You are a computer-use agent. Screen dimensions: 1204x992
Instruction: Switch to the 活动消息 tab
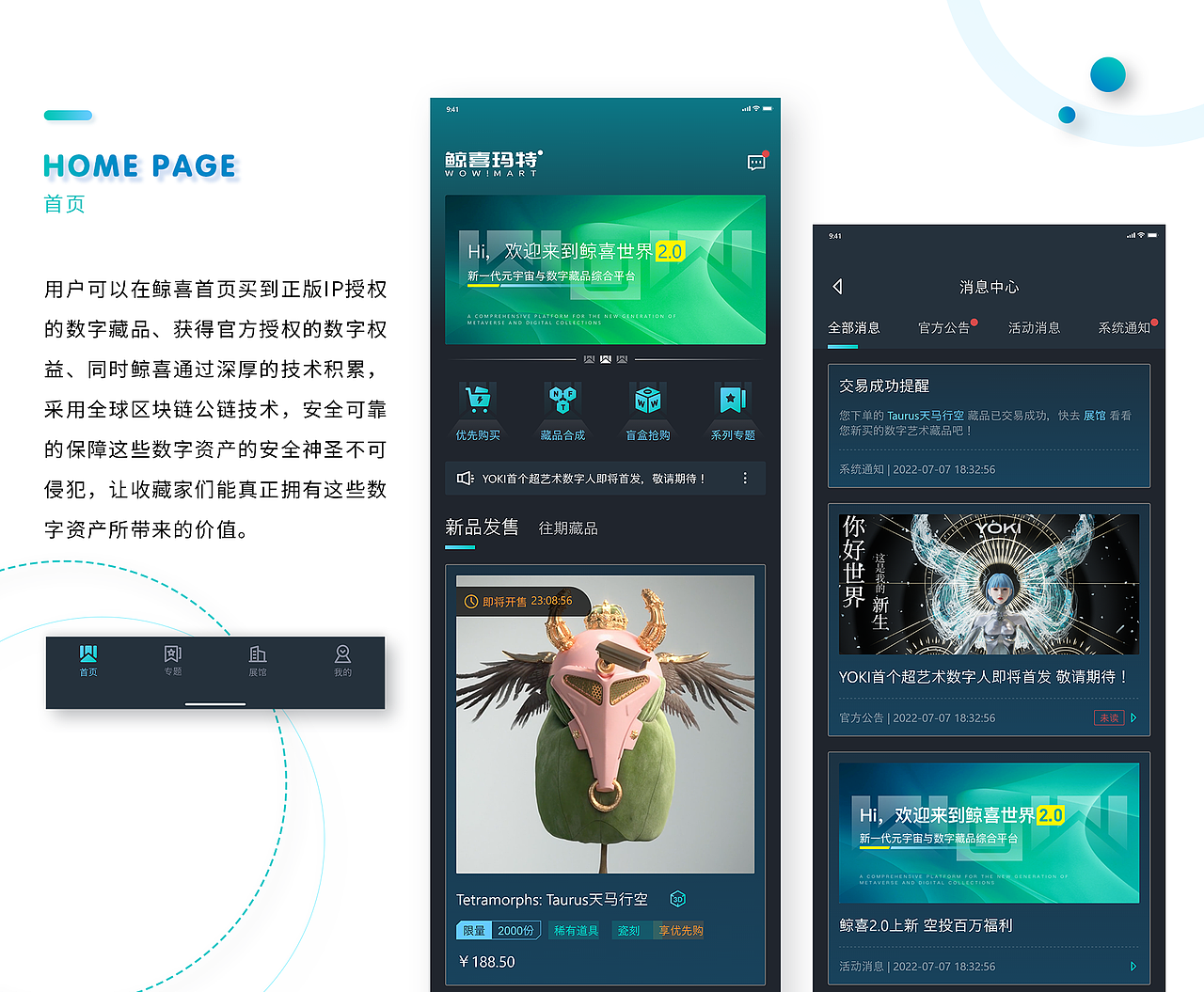click(1035, 328)
